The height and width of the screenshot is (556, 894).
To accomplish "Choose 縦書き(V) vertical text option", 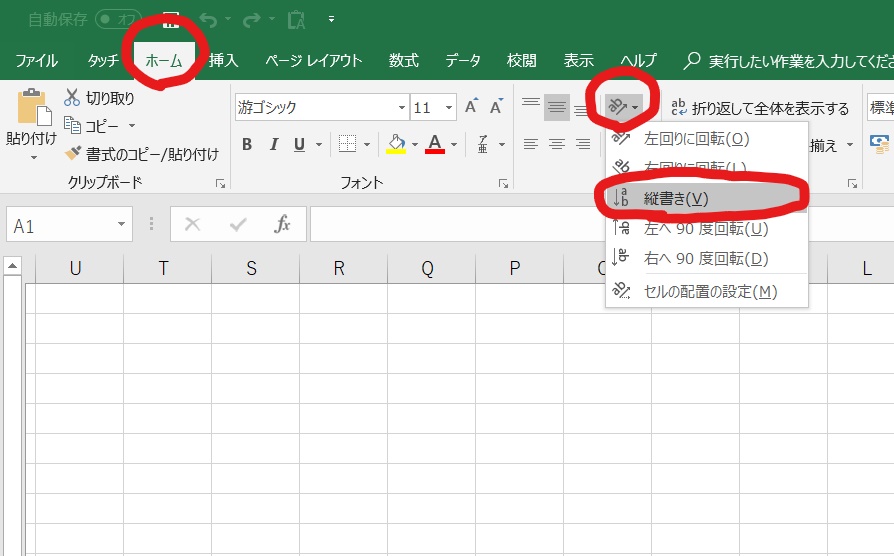I will [706, 198].
